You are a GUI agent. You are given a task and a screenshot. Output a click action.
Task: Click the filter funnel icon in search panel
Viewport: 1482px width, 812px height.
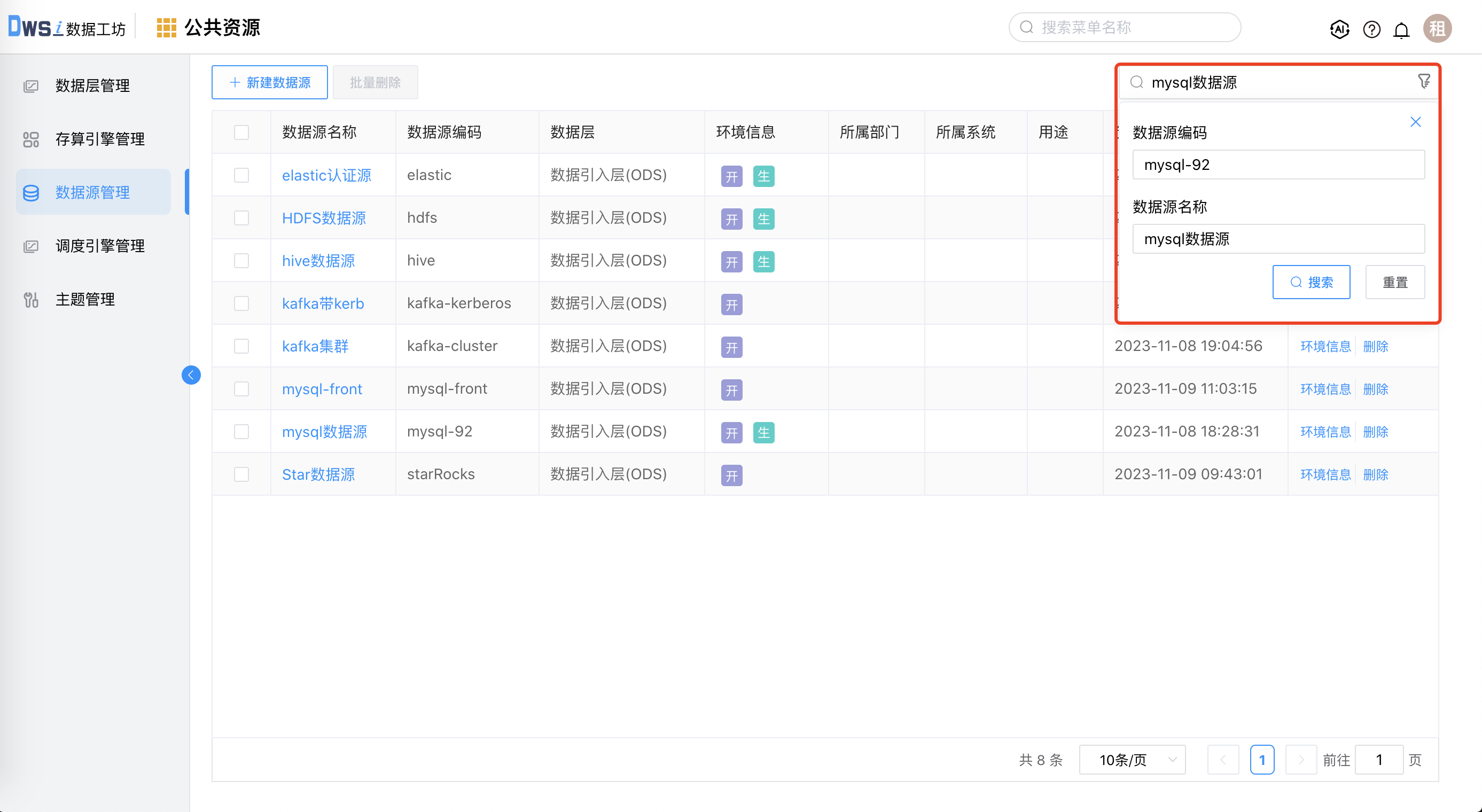coord(1424,81)
